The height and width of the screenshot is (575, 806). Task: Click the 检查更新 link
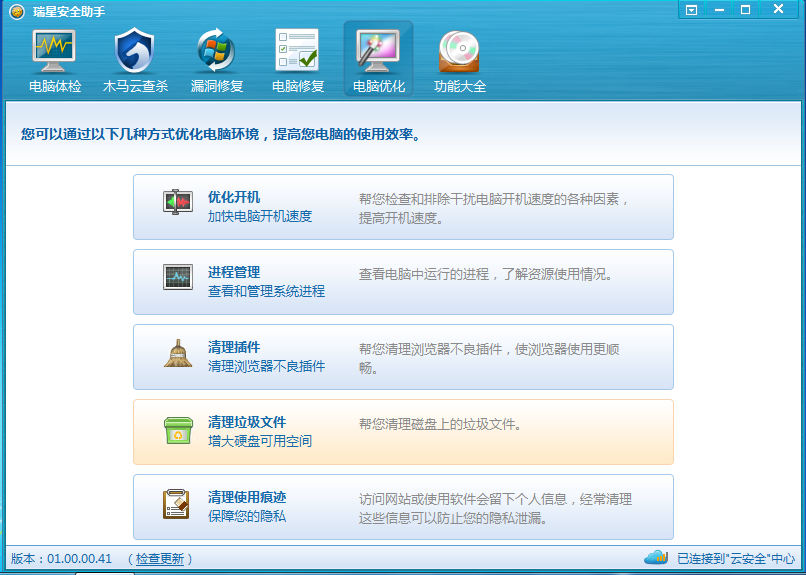(x=160, y=559)
